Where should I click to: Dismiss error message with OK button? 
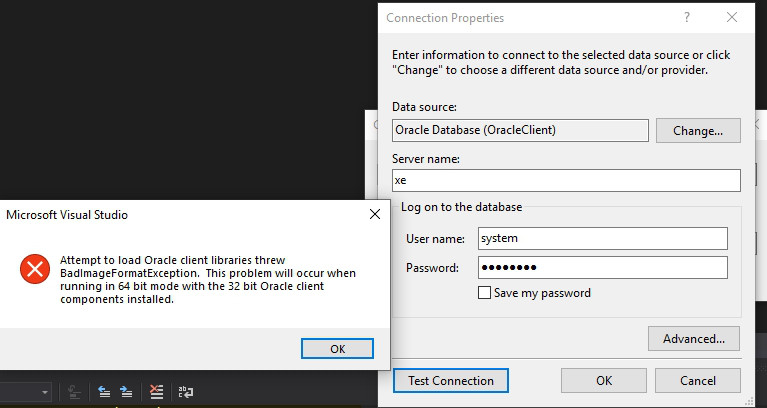click(x=338, y=348)
